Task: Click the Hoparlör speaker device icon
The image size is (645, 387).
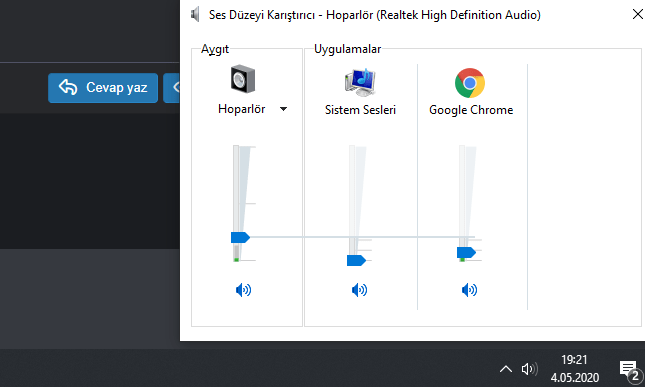Action: [243, 79]
